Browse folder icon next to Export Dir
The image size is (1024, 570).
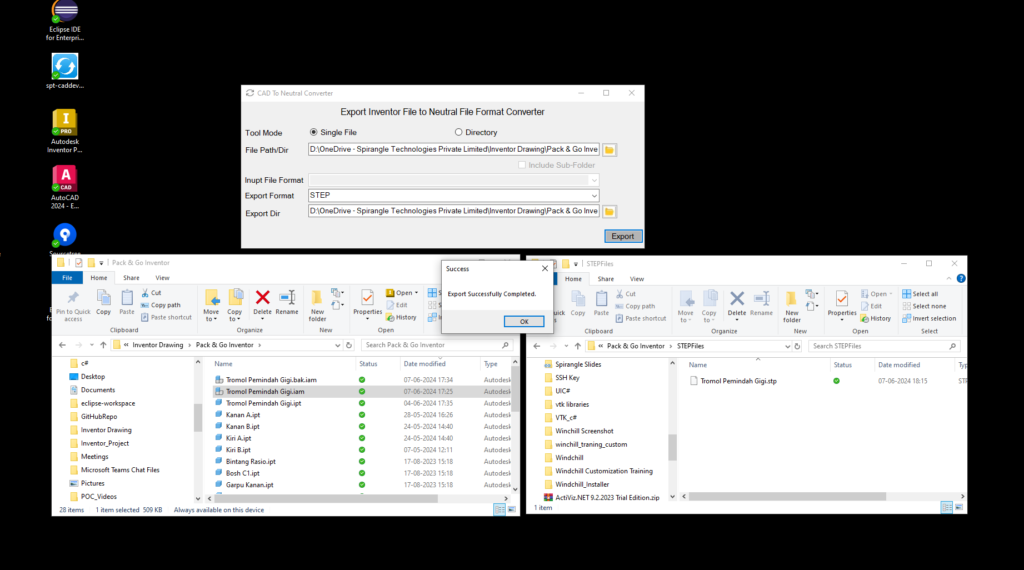pos(609,212)
